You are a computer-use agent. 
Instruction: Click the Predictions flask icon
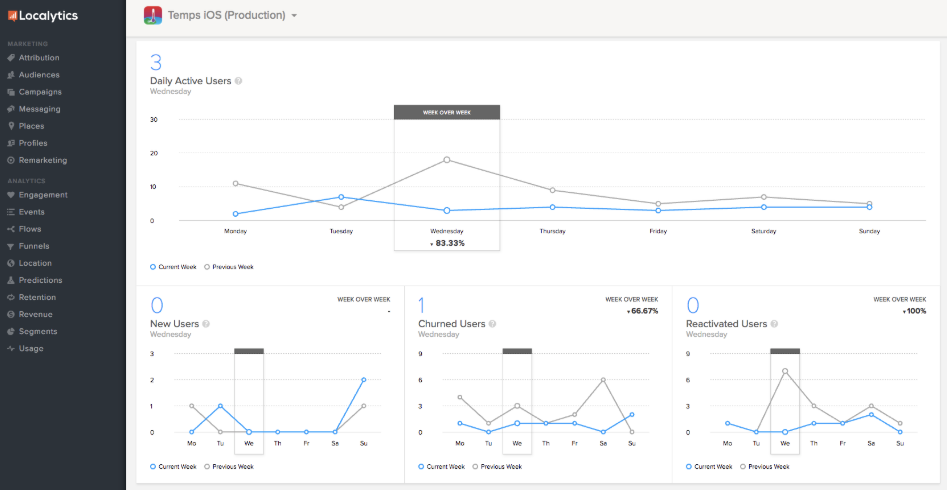pos(10,280)
